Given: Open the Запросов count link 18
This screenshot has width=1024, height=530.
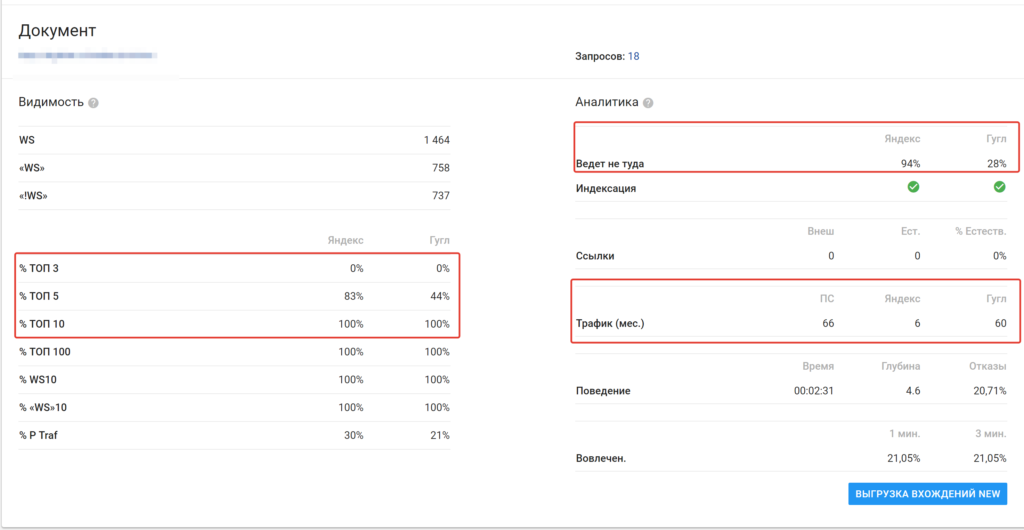Looking at the screenshot, I should pos(633,57).
